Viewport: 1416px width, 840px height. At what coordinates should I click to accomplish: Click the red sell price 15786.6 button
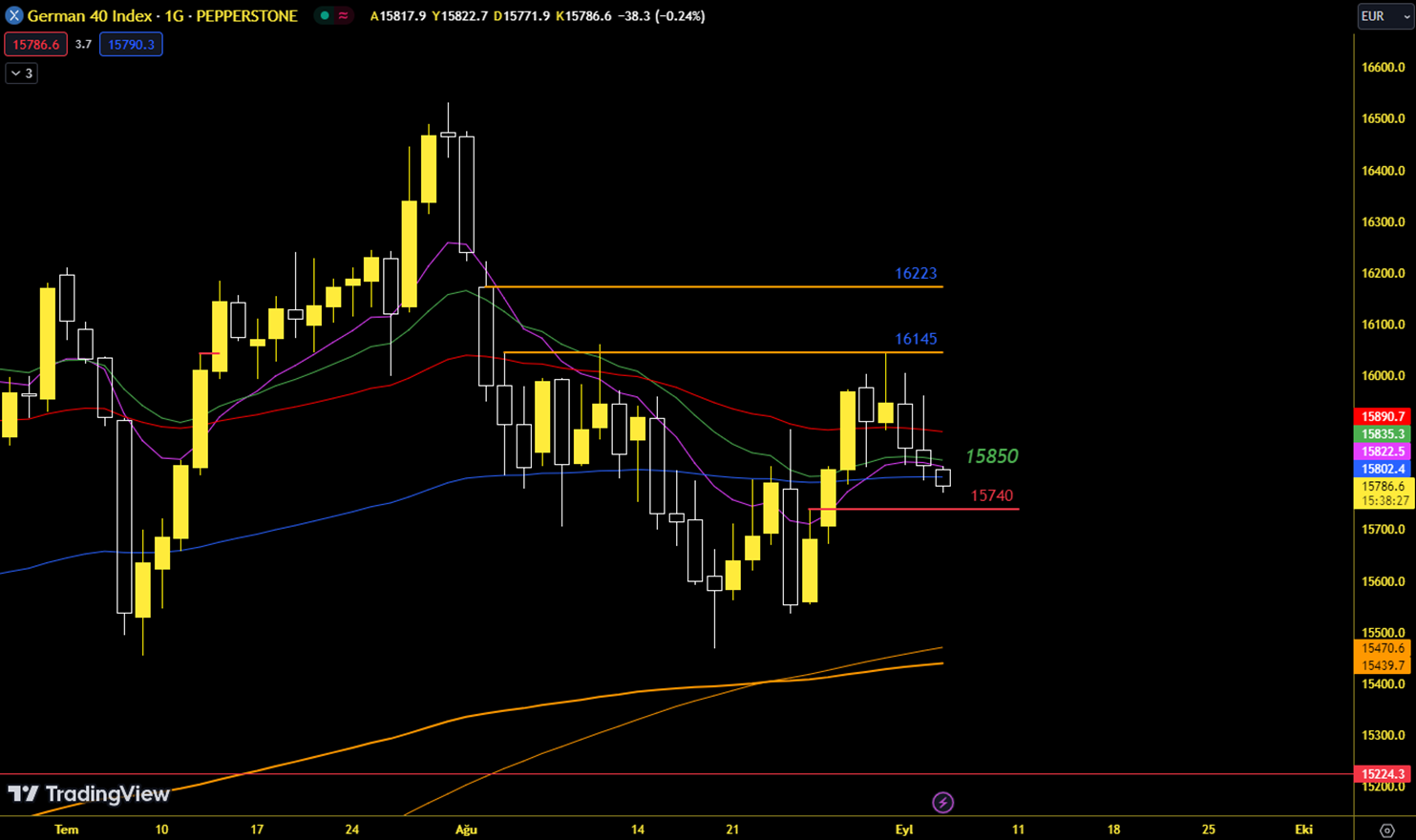[35, 45]
